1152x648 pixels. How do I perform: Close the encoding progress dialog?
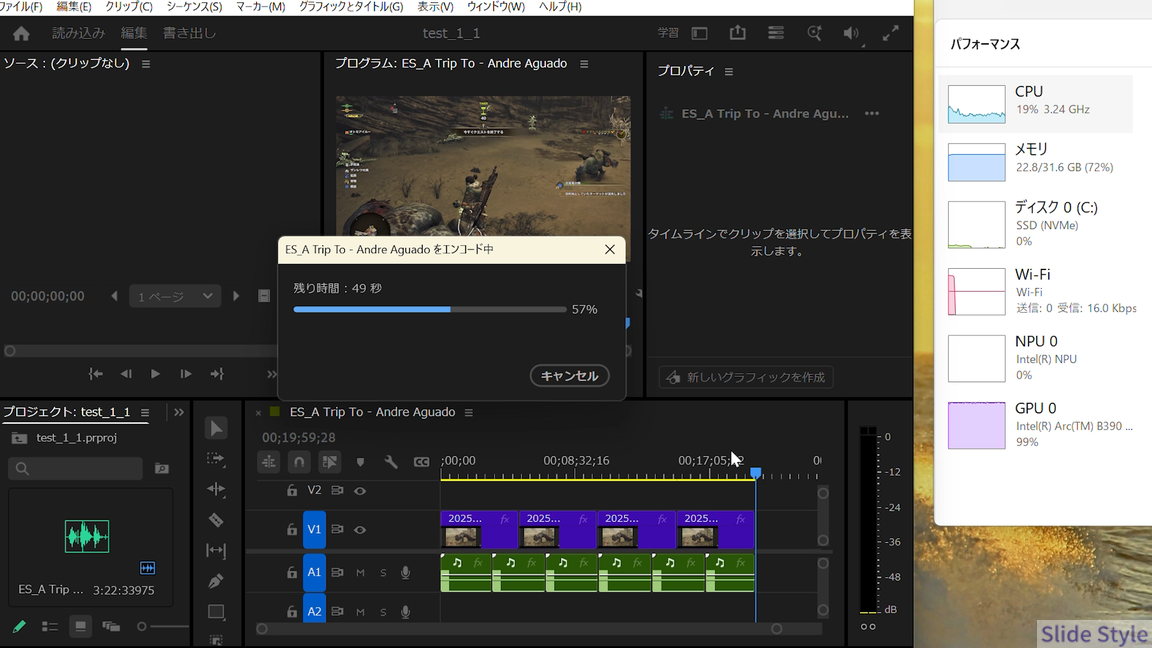[x=609, y=249]
